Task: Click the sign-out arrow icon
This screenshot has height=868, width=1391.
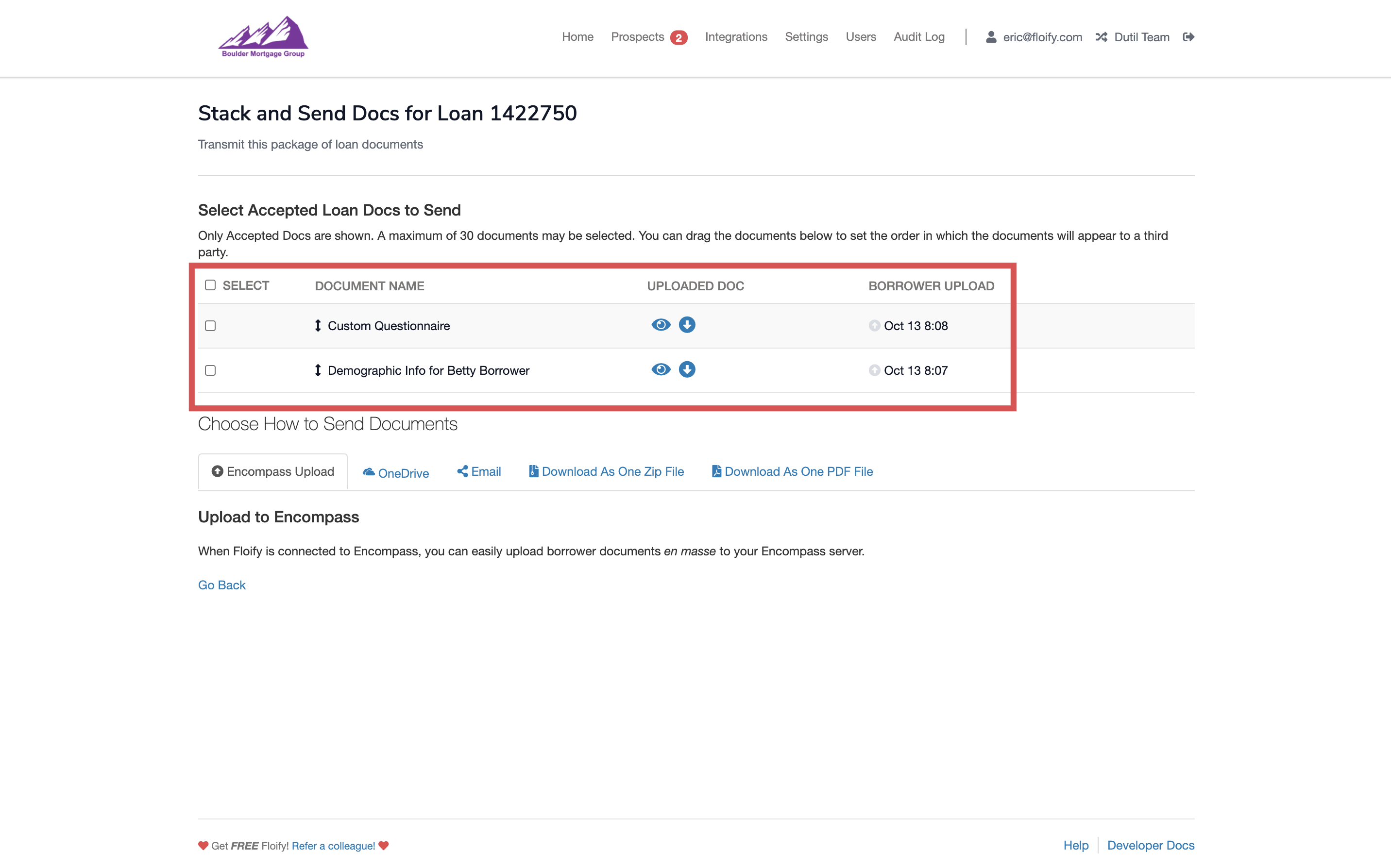Action: point(1189,37)
